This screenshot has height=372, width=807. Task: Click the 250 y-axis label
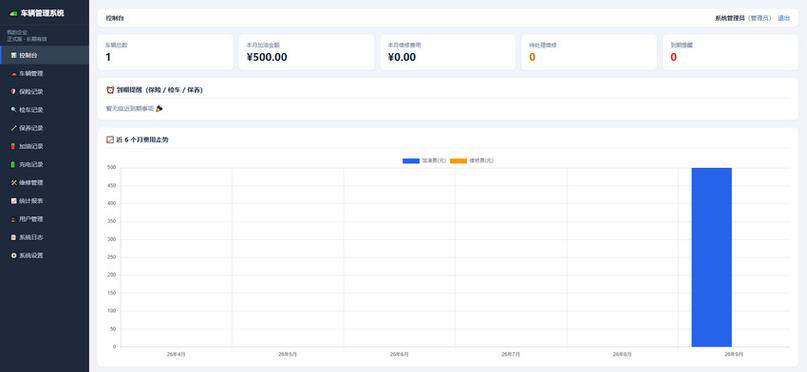[x=112, y=257]
